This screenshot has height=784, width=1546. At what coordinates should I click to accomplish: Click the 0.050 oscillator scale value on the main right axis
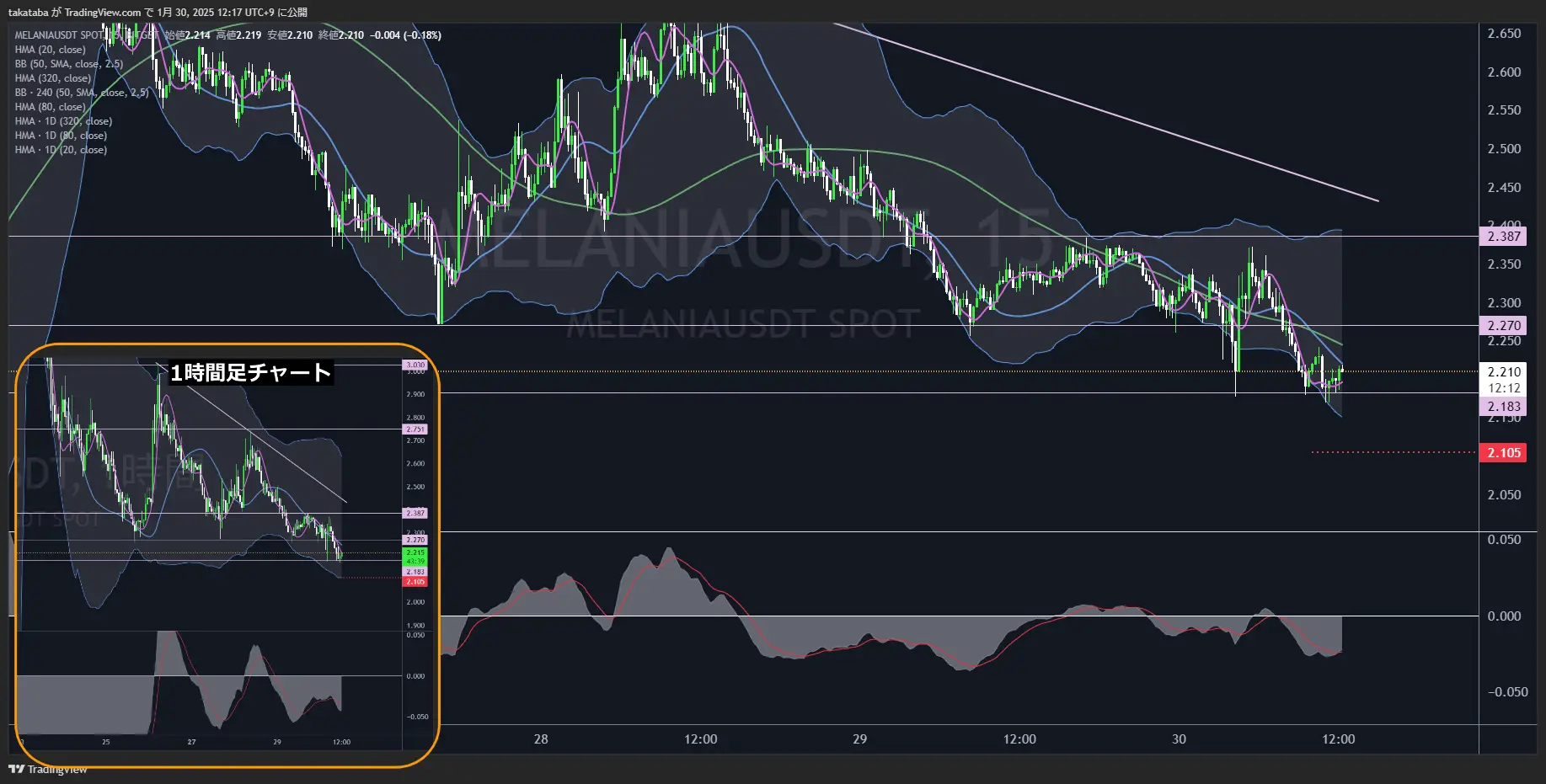[x=1504, y=540]
